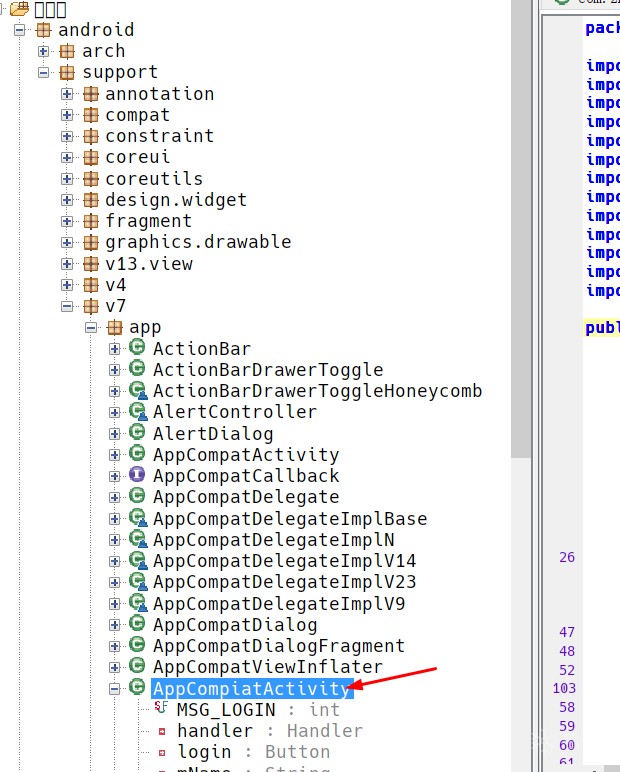Select the AppCompiatActivity class
Viewport: 620px width, 772px height.
tap(252, 689)
